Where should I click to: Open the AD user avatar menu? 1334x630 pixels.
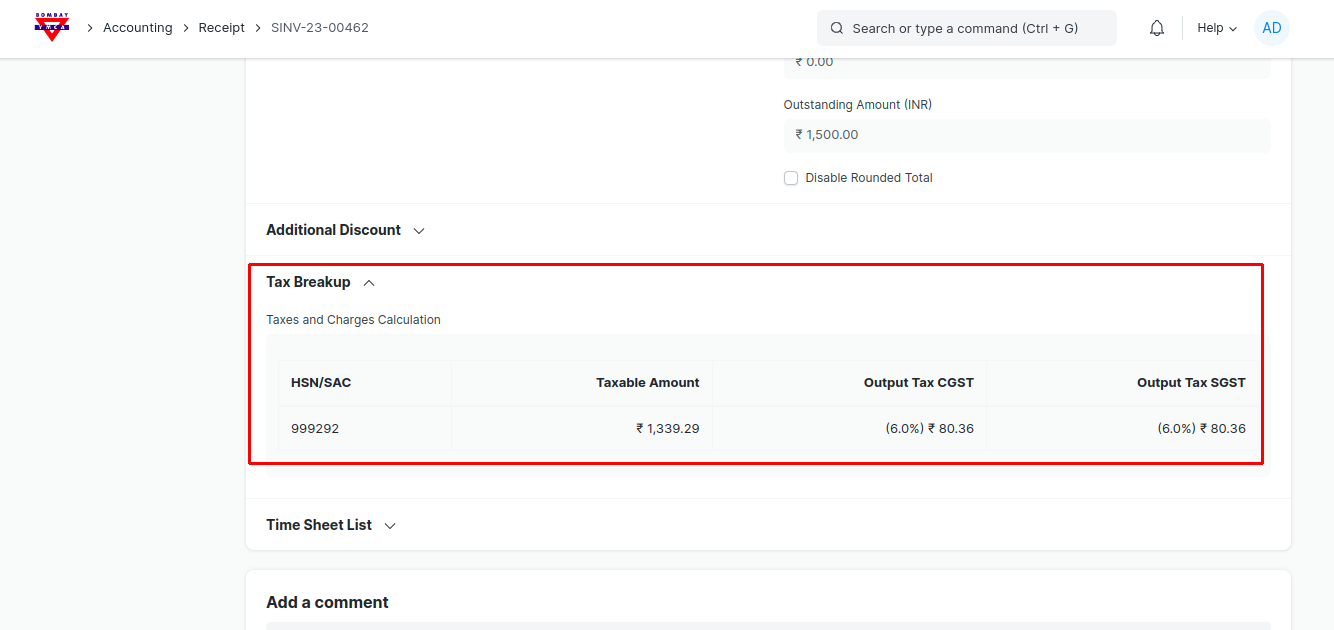[1271, 28]
